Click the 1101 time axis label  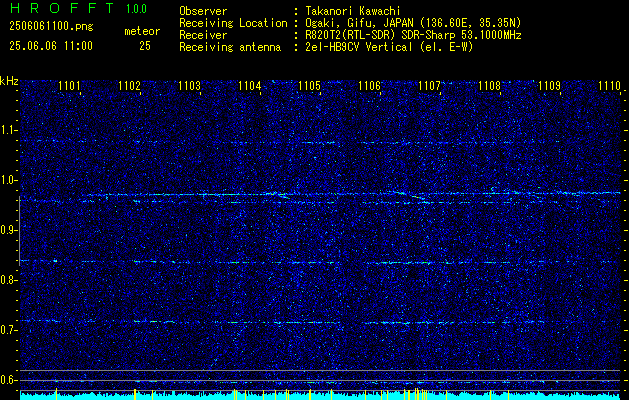coord(69,85)
